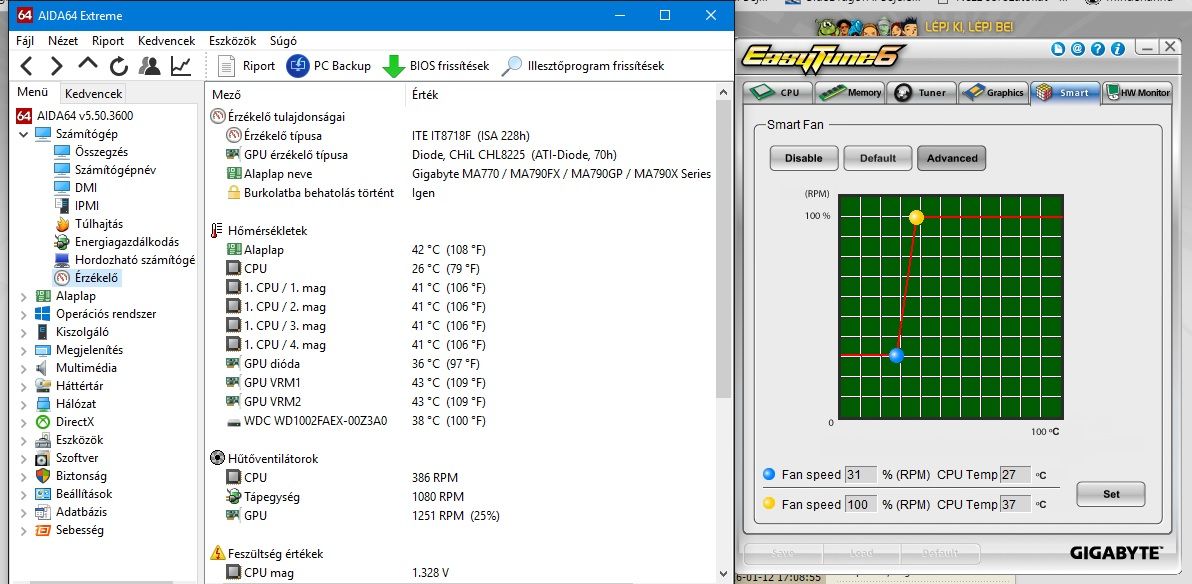The width and height of the screenshot is (1192, 584).
Task: Click the yellow Fan speed 100 percent field
Action: (861, 503)
